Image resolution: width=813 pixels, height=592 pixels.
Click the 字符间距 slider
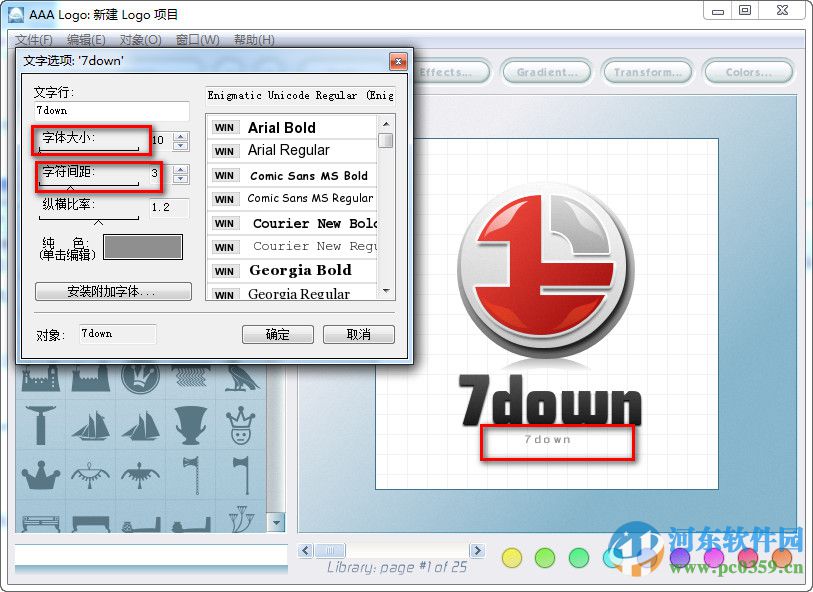coord(89,184)
